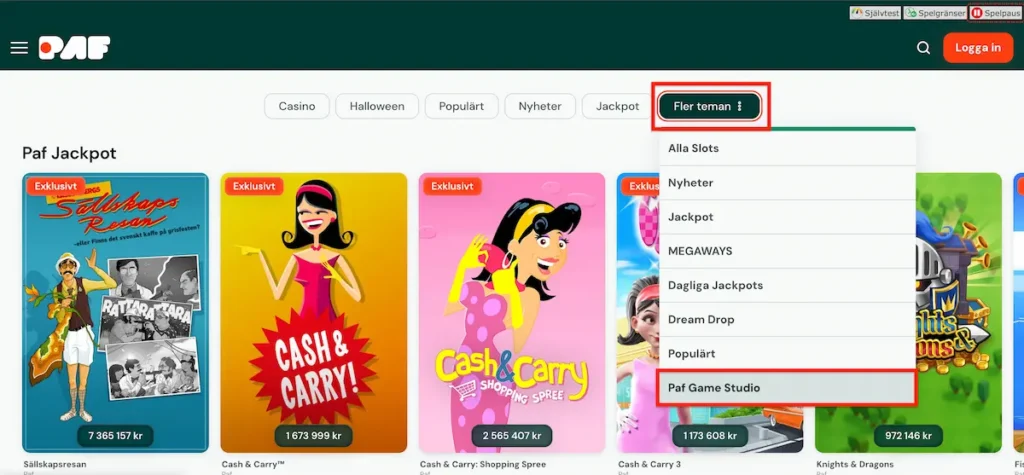This screenshot has width=1024, height=475.
Task: Choose Populärt from the dropdown list
Action: 788,353
